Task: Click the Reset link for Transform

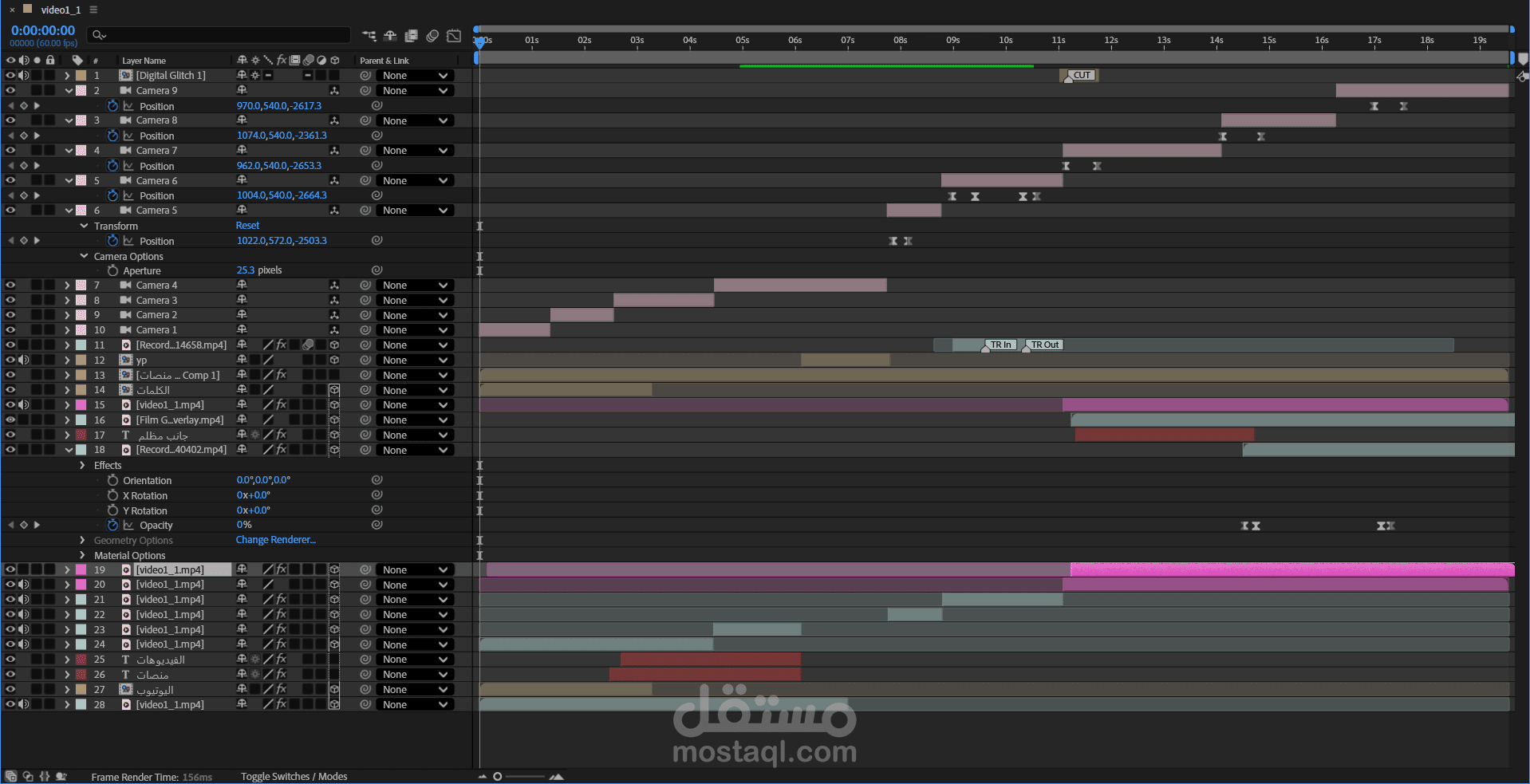Action: (x=247, y=226)
